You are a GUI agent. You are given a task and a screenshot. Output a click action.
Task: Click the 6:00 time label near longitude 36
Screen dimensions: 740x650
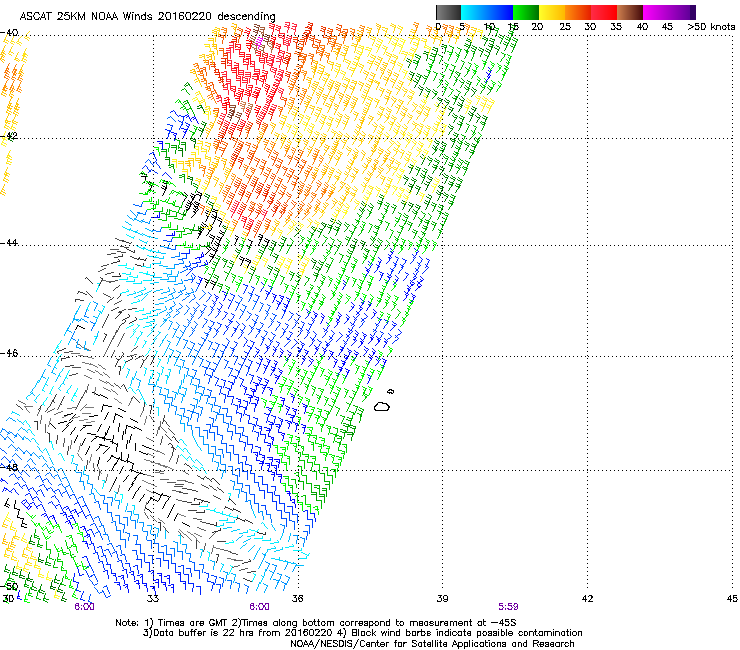point(260,607)
